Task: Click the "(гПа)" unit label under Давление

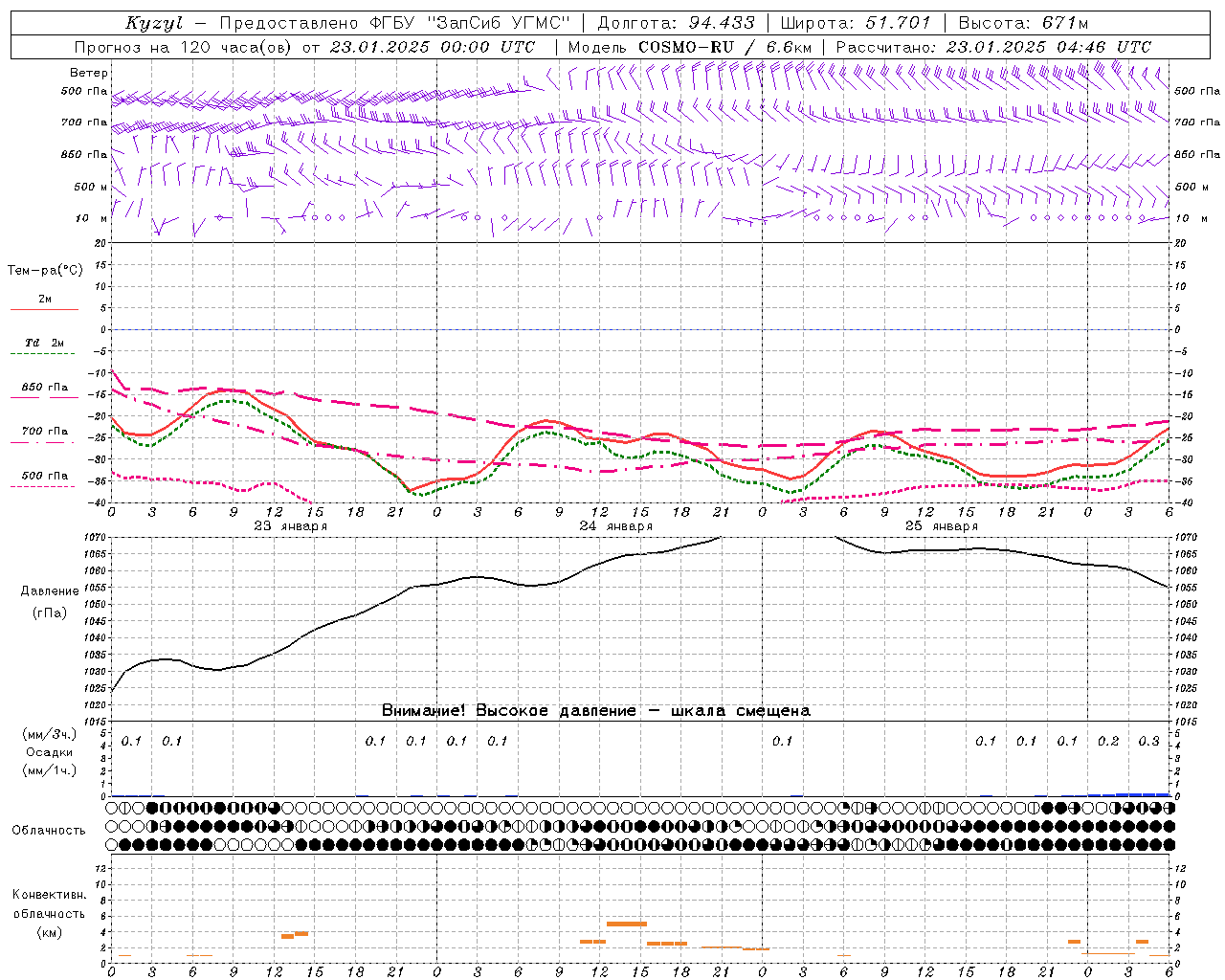Action: click(x=50, y=613)
